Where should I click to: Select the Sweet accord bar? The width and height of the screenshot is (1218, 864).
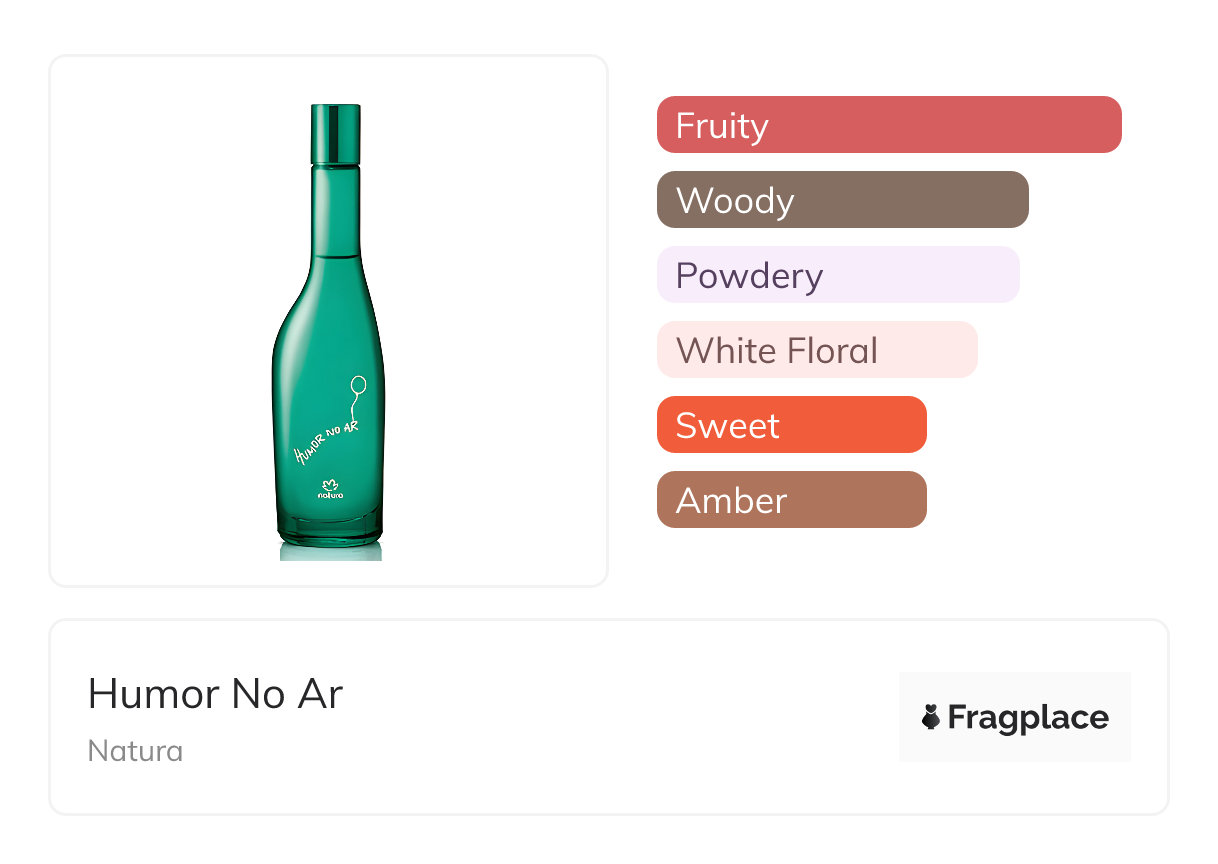791,425
